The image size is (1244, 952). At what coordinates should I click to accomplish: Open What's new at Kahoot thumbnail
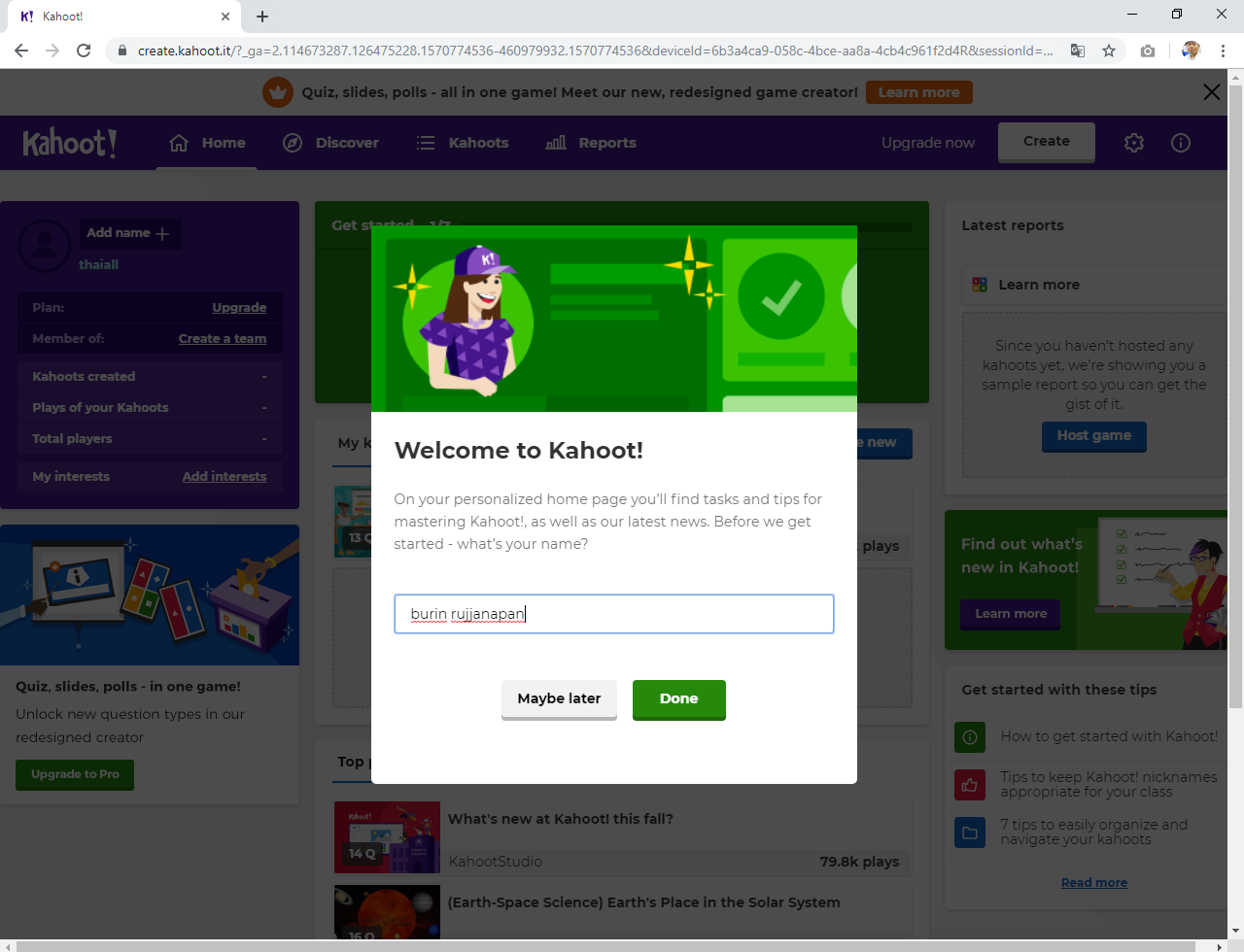tap(387, 836)
